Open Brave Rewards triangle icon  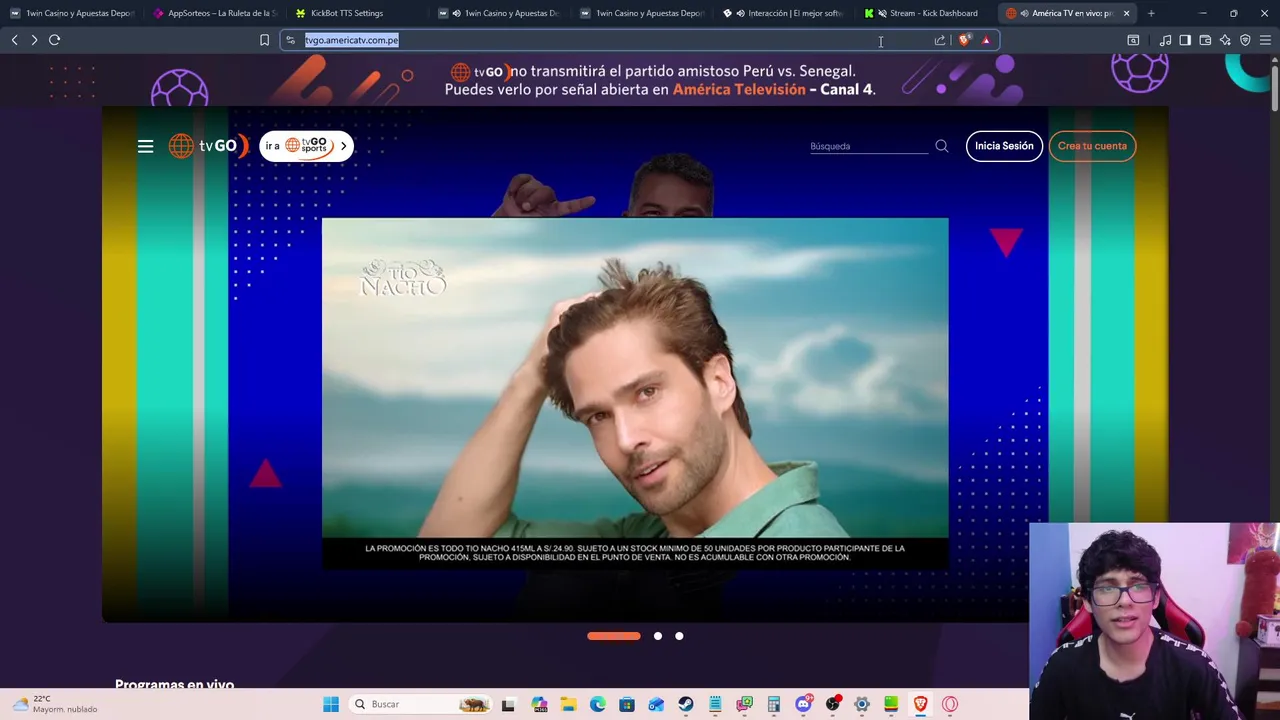pyautogui.click(x=986, y=40)
